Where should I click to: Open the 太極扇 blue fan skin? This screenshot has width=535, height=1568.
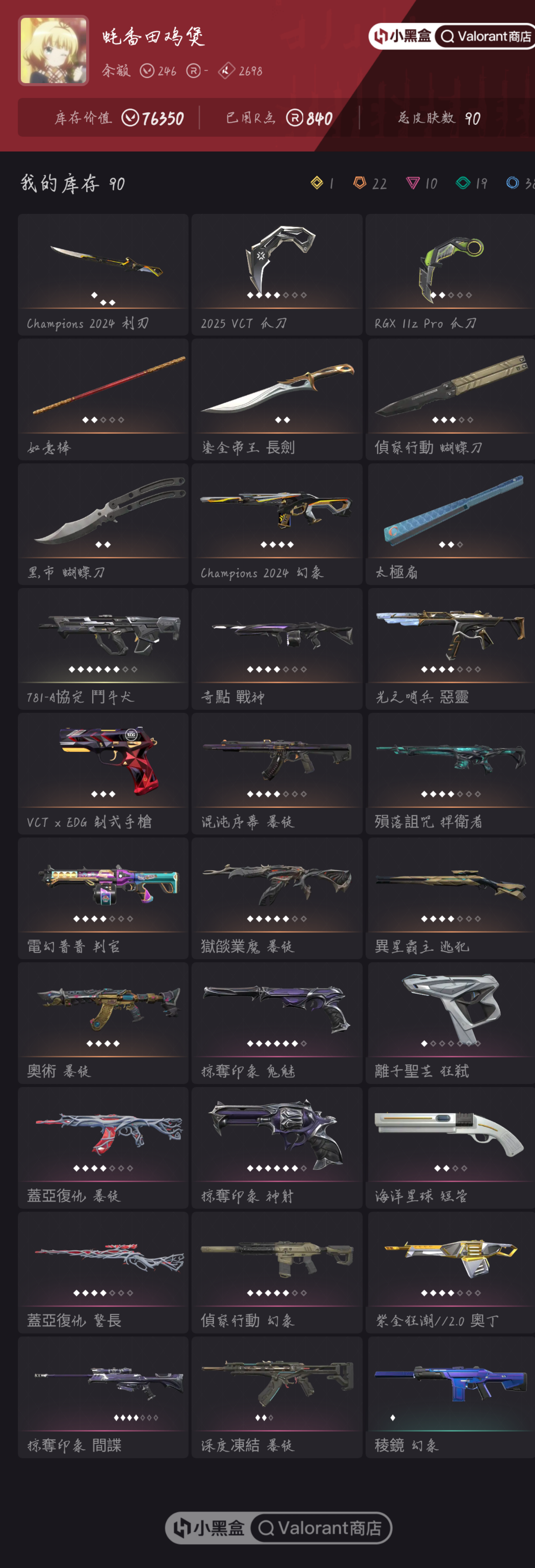pyautogui.click(x=450, y=524)
